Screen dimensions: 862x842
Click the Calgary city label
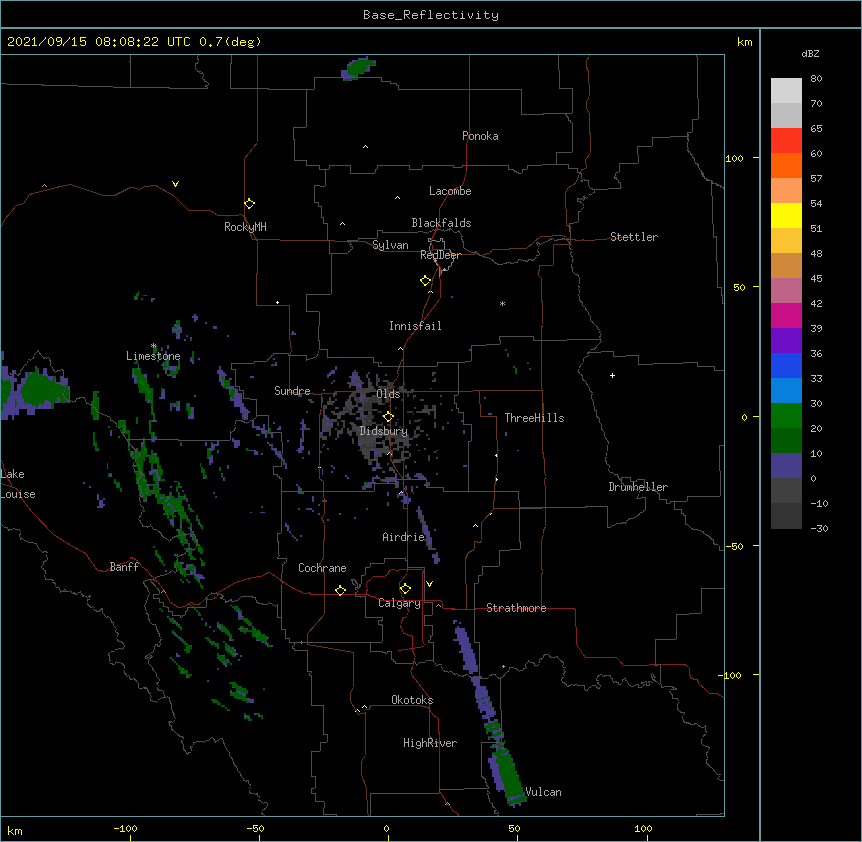399,603
